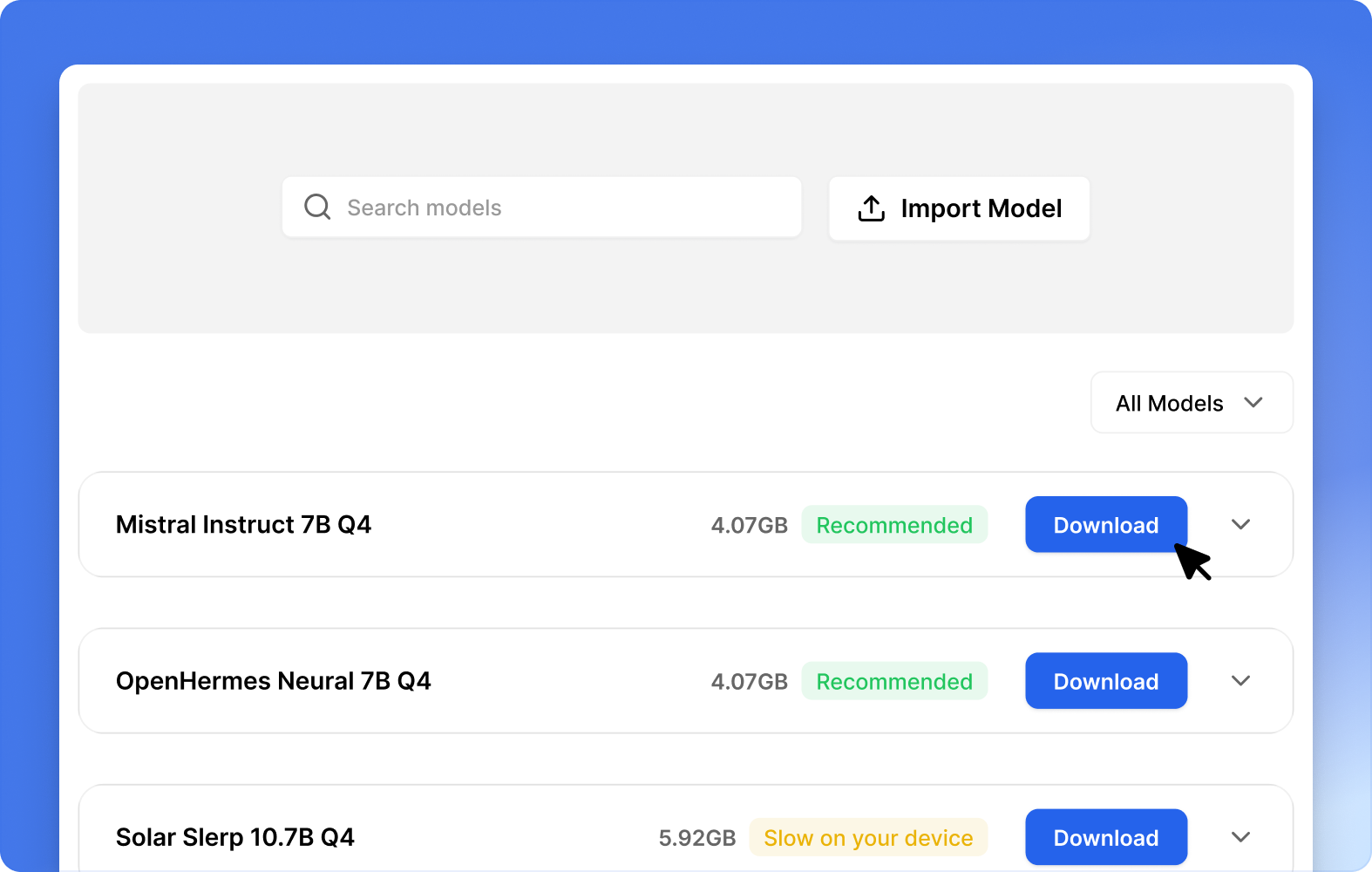
Task: Open the All Models filter dropdown
Action: click(x=1191, y=403)
